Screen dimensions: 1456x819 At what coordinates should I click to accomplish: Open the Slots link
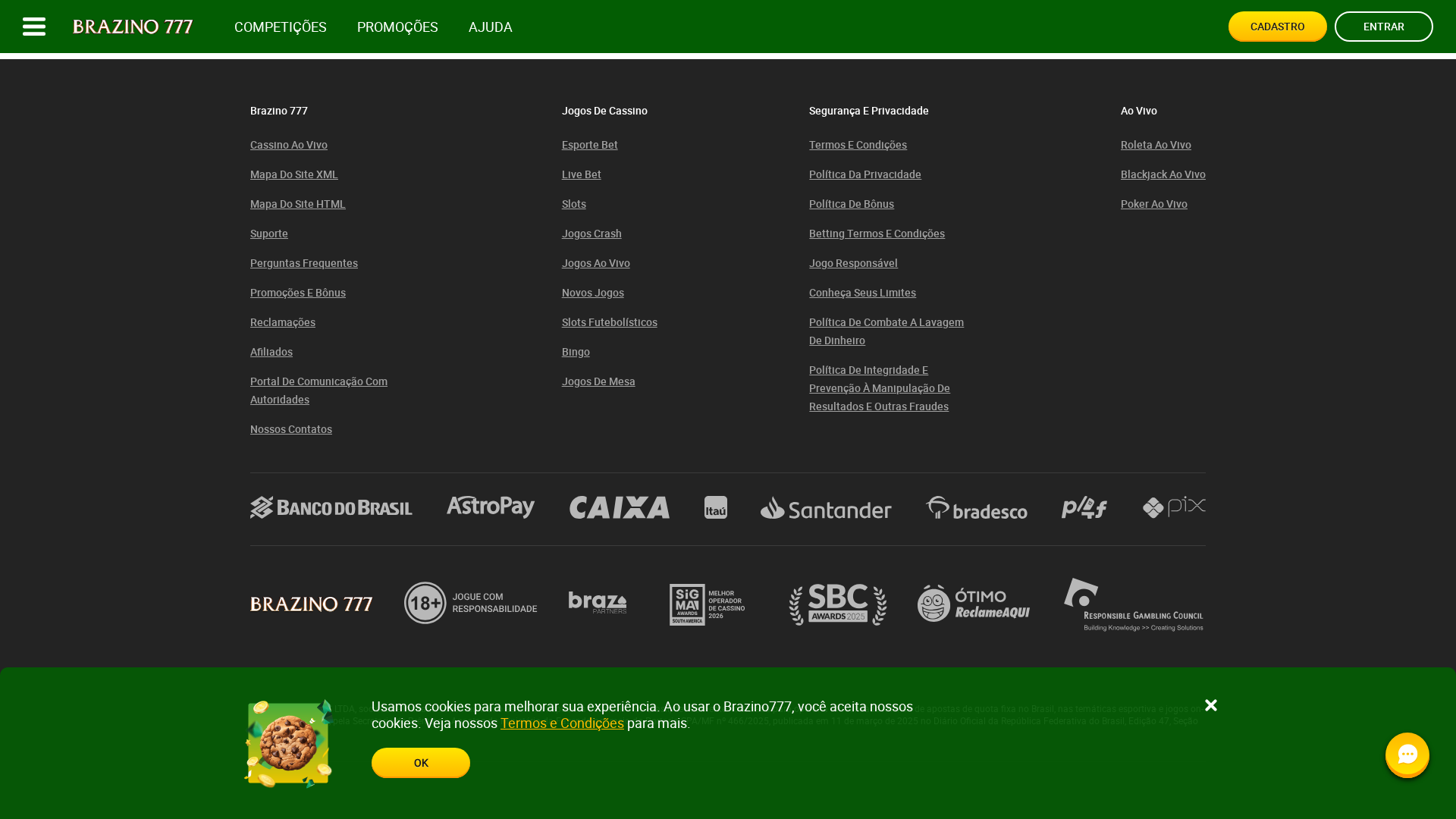pyautogui.click(x=574, y=204)
